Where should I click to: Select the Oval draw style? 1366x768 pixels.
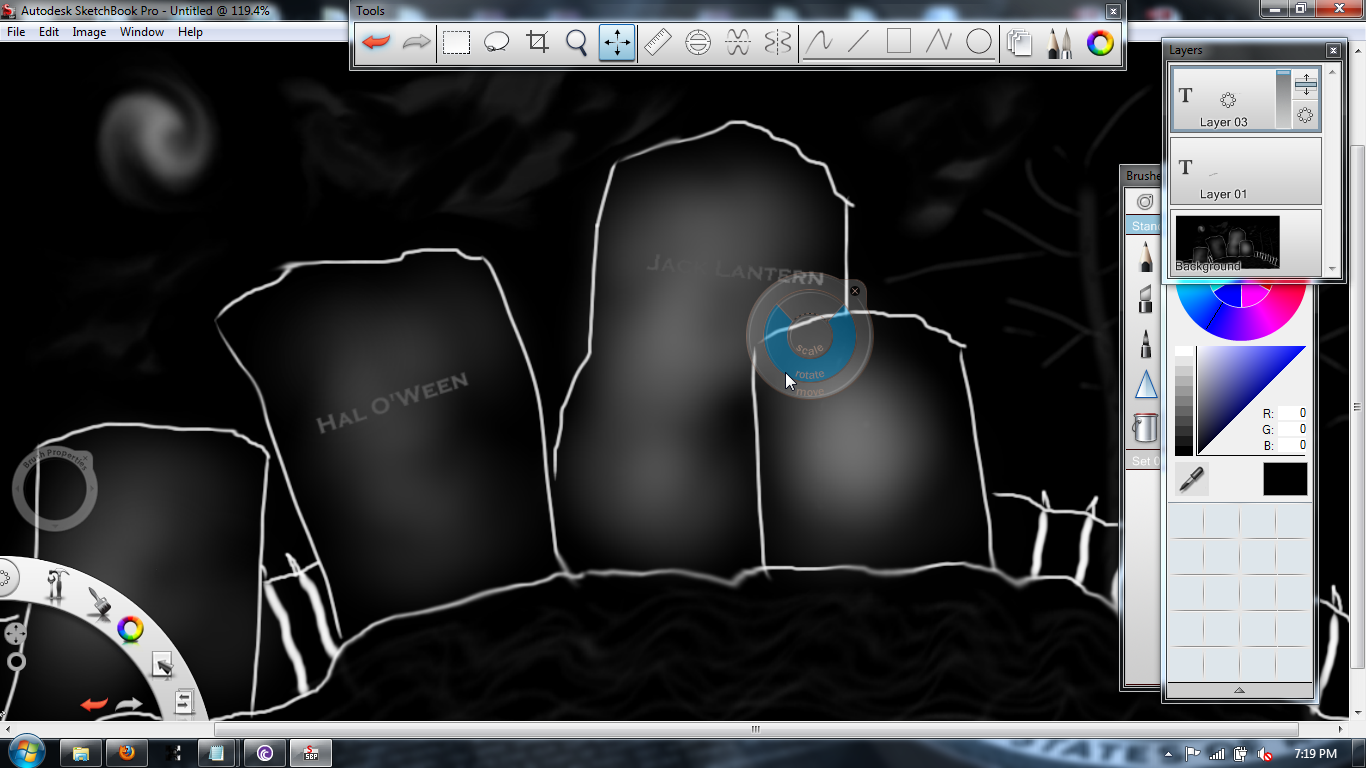point(979,43)
